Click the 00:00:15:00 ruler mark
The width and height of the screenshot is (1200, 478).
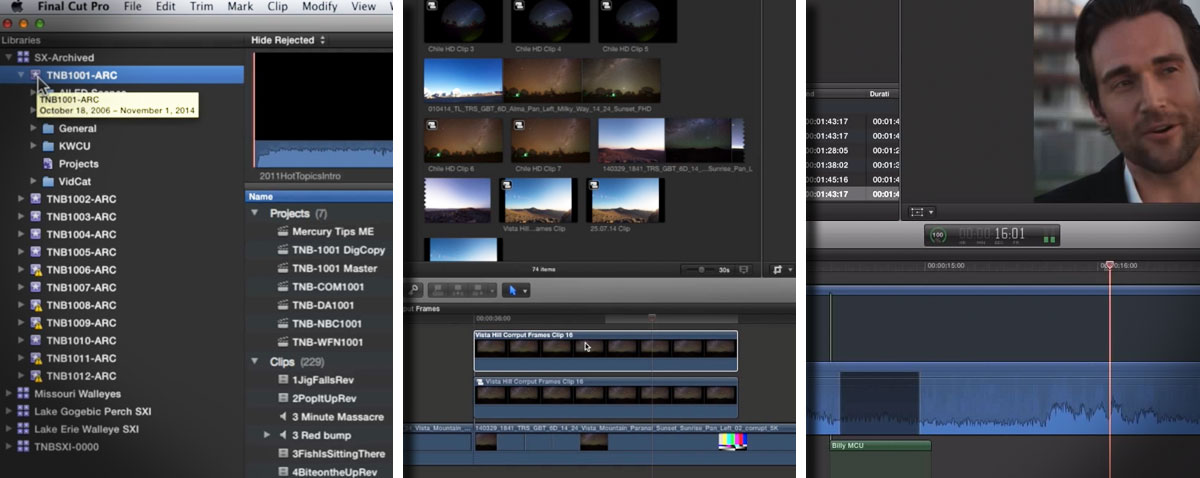coord(945,266)
